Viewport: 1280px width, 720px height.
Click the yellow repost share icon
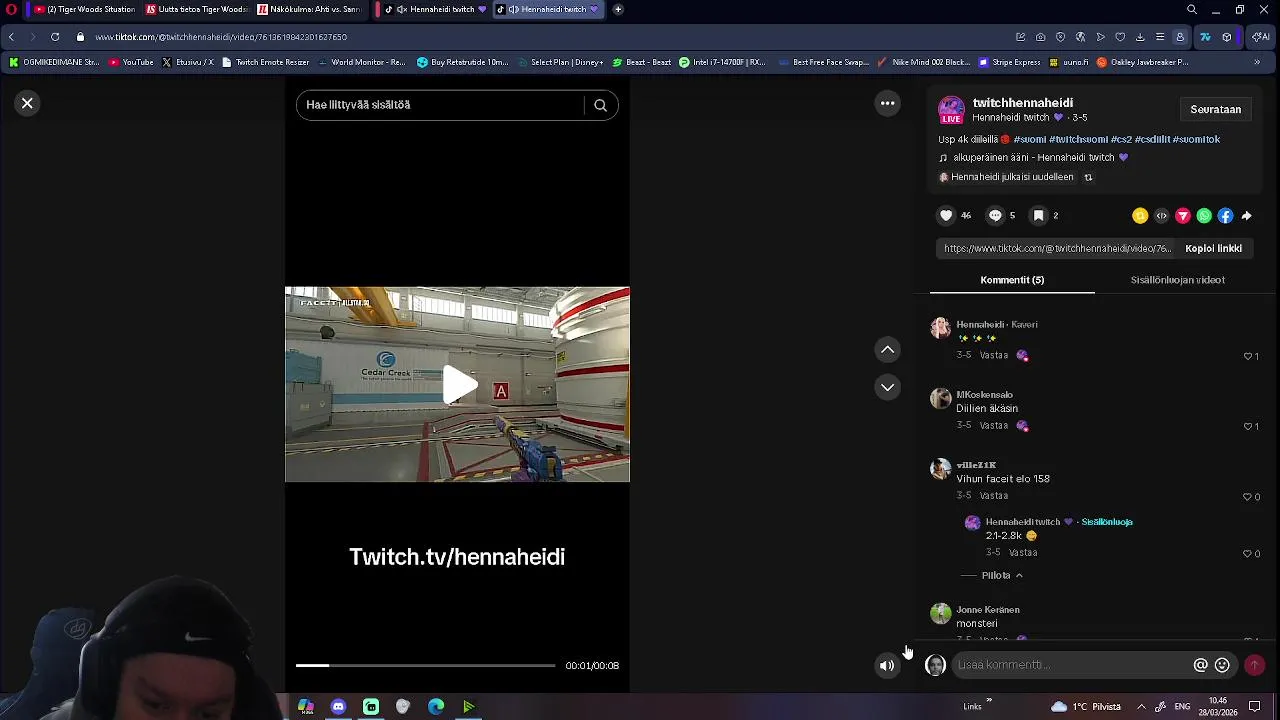coord(1140,216)
